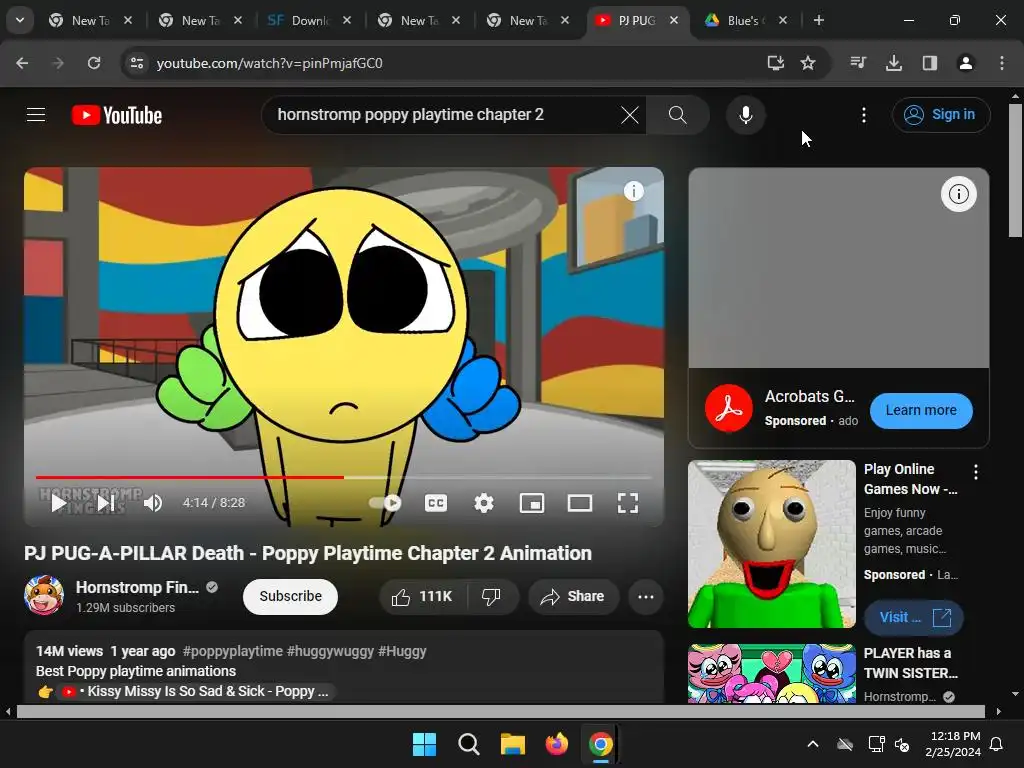The image size is (1024, 768).
Task: Open options menu for Play Online Games ad
Action: pyautogui.click(x=976, y=472)
